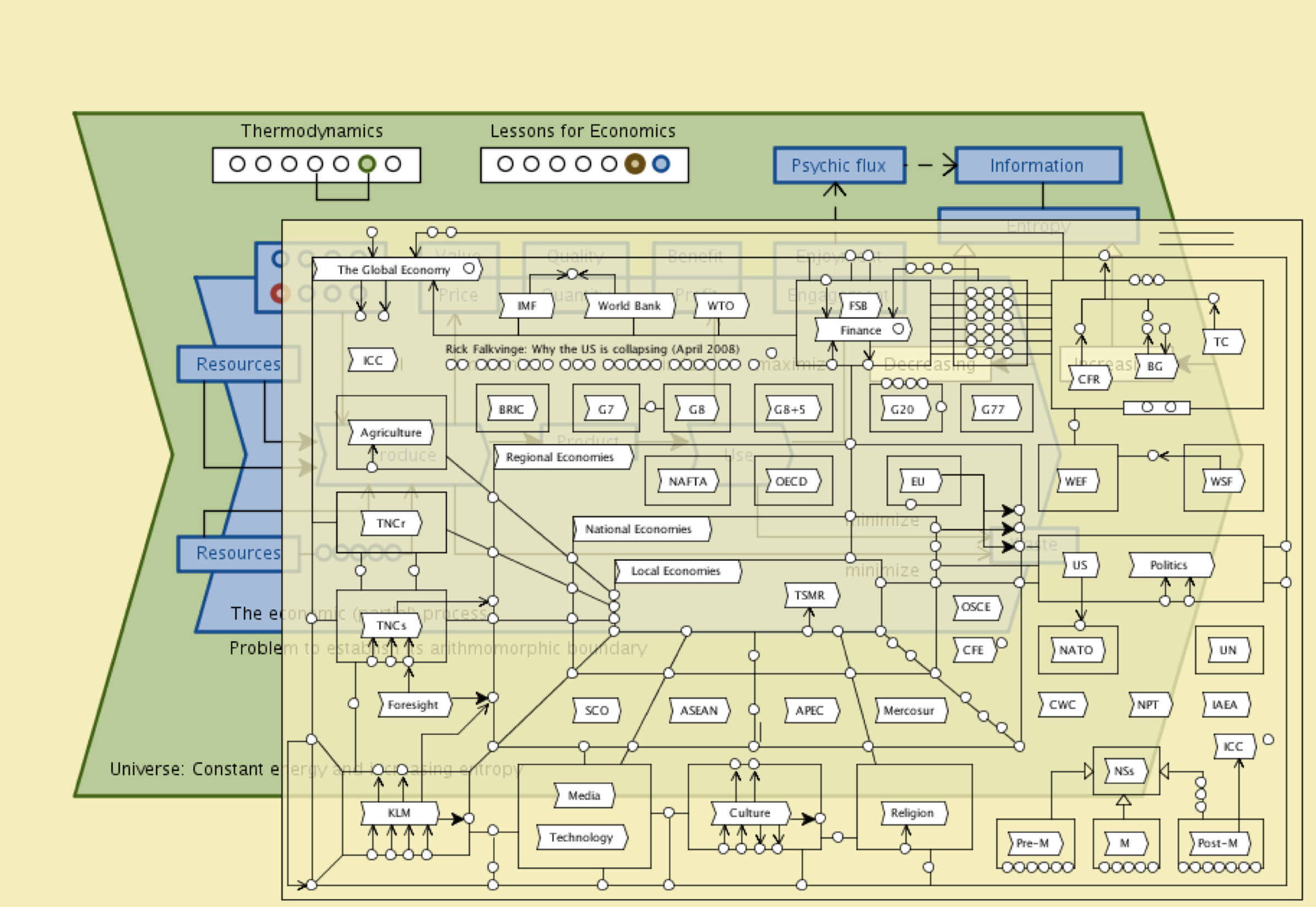The height and width of the screenshot is (907, 1316).
Task: Select the green circle under Thermodynamics
Action: (x=367, y=164)
